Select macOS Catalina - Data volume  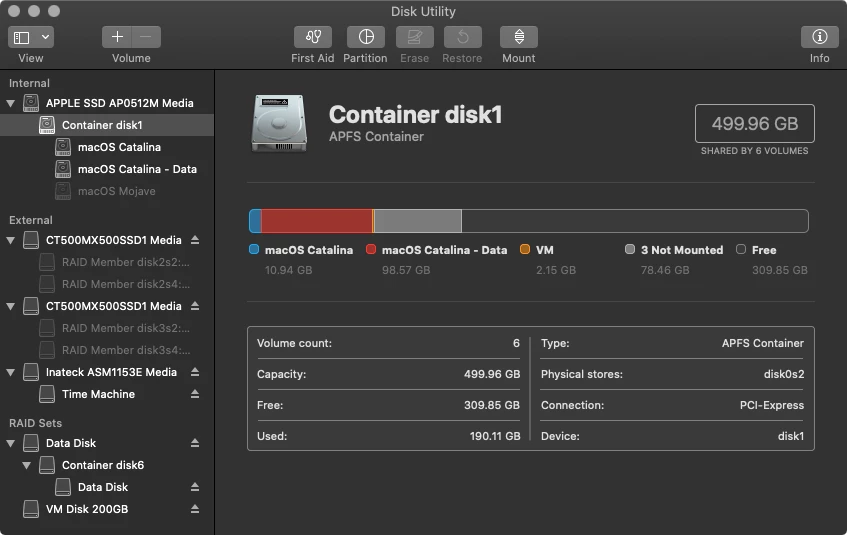(x=107, y=169)
